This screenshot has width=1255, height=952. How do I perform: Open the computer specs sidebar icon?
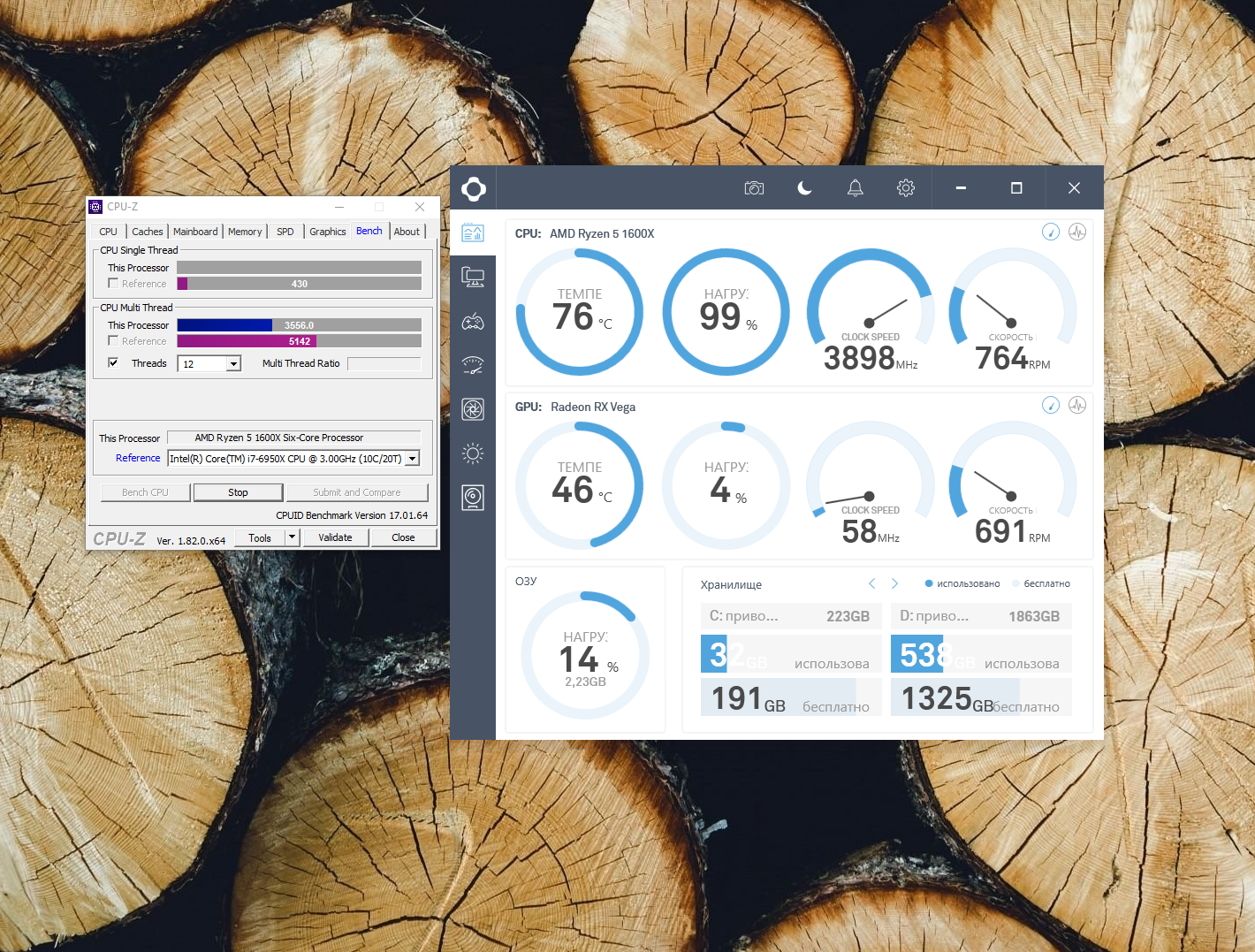[x=473, y=278]
